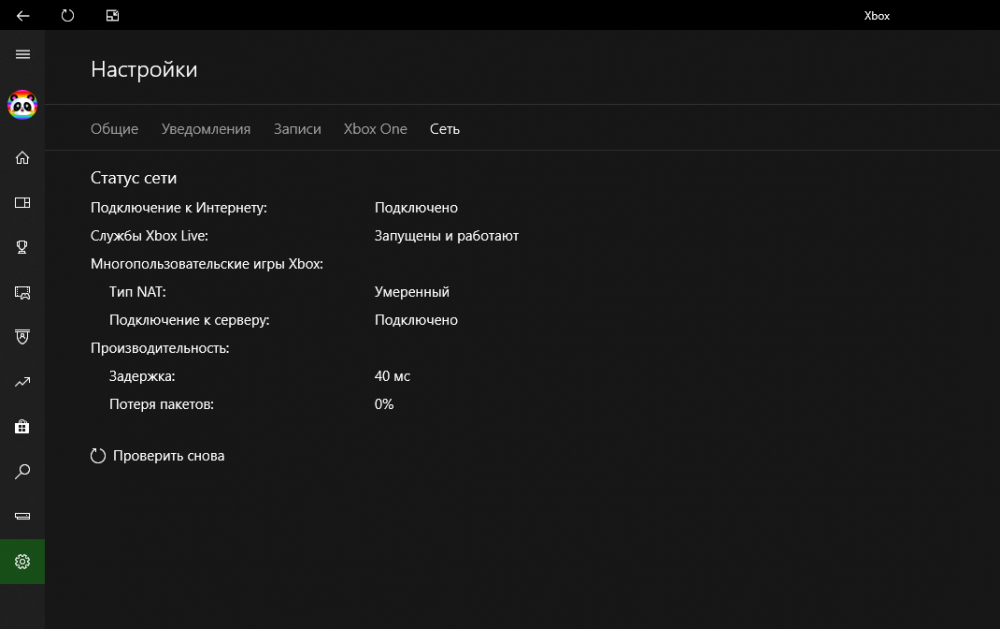Go to the Home sidebar icon
Viewport: 1000px width, 629px height.
[22, 158]
